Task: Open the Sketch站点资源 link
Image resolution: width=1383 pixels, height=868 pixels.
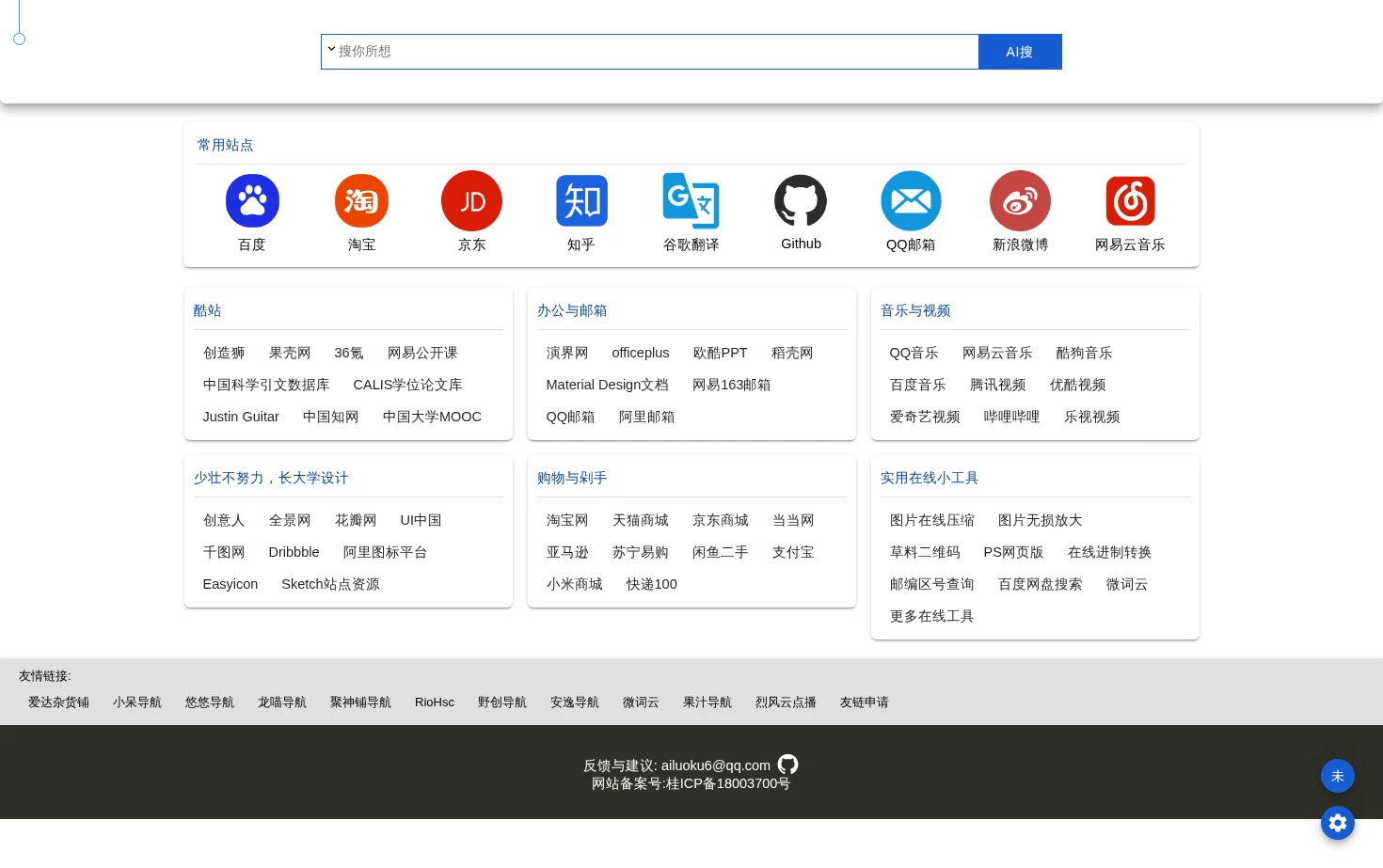Action: (x=331, y=584)
